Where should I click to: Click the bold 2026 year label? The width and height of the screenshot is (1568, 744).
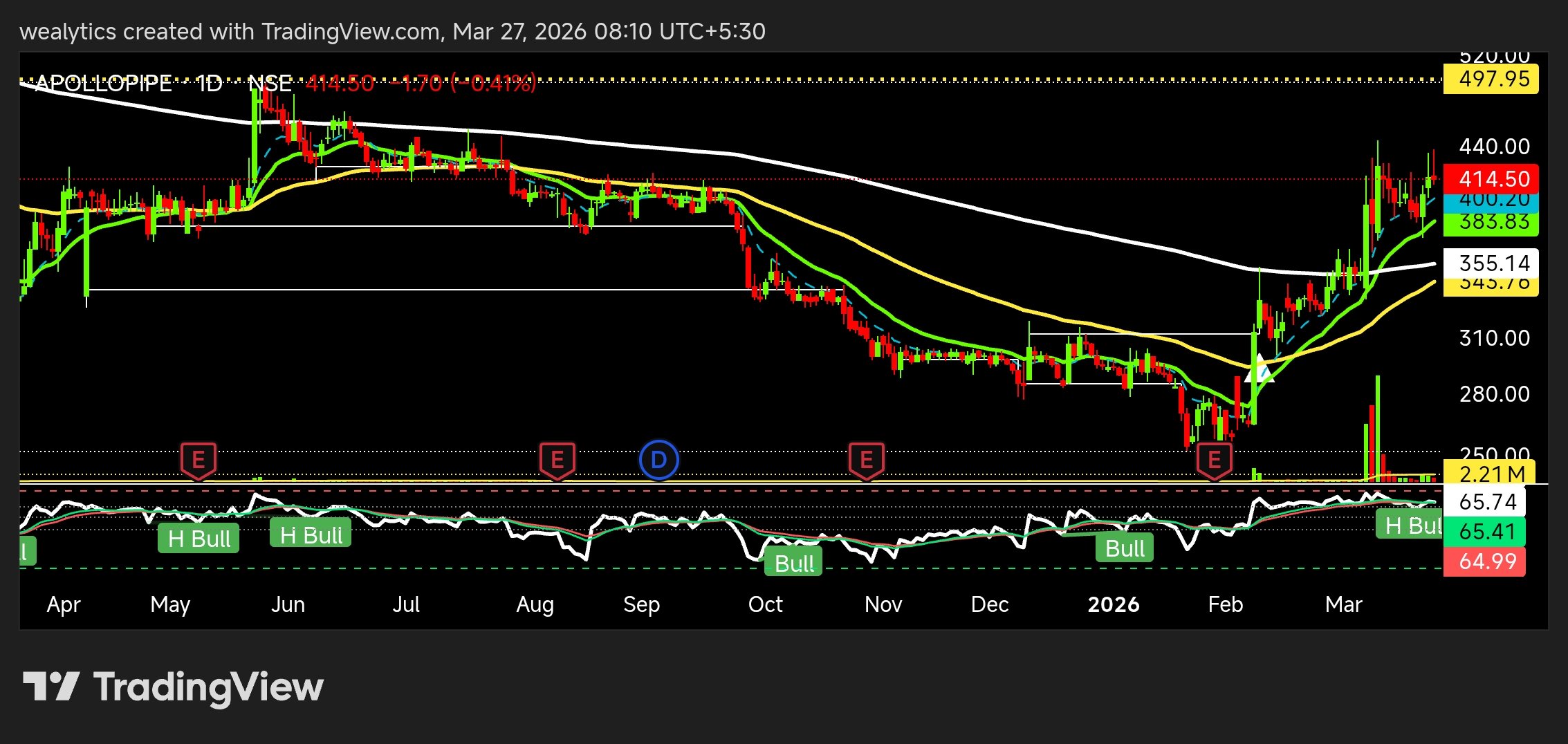click(1114, 605)
